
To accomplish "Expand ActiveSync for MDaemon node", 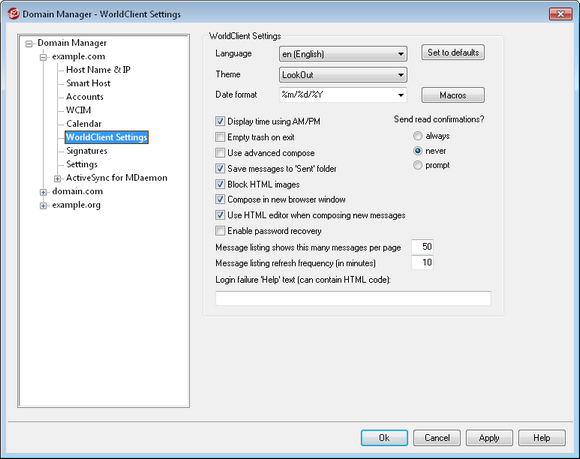I will tap(57, 179).
